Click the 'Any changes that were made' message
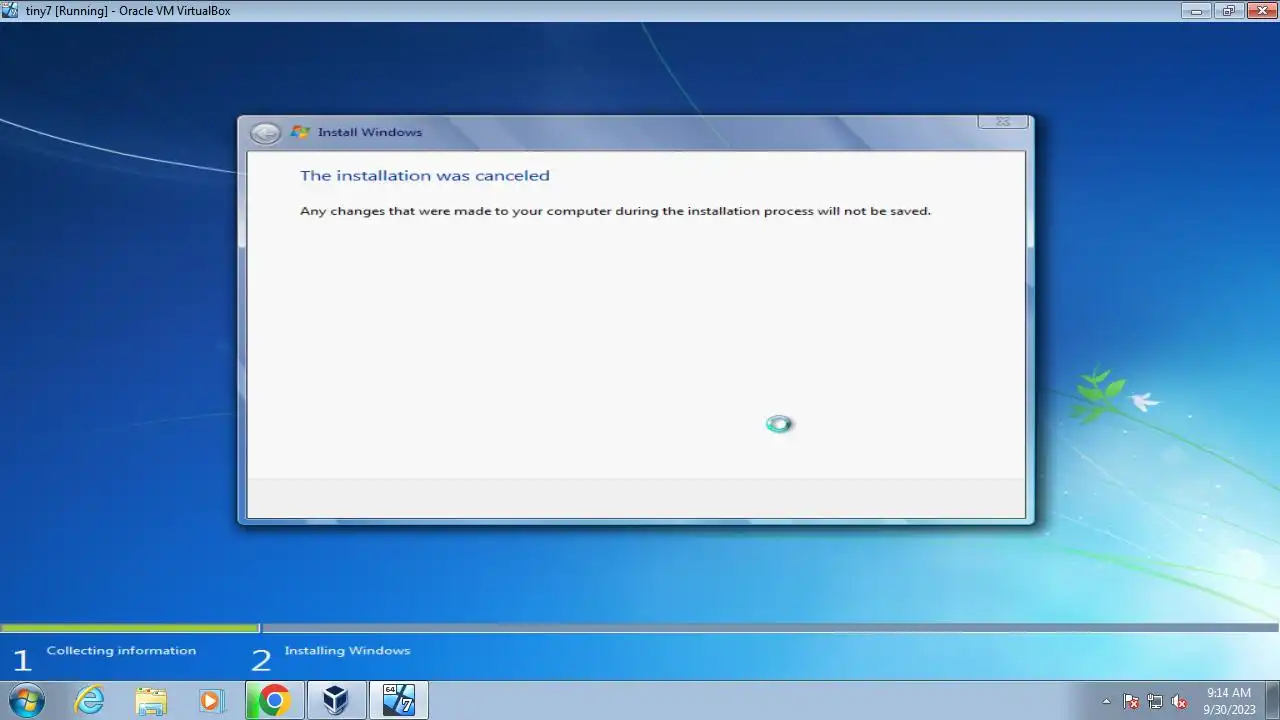 (x=615, y=211)
